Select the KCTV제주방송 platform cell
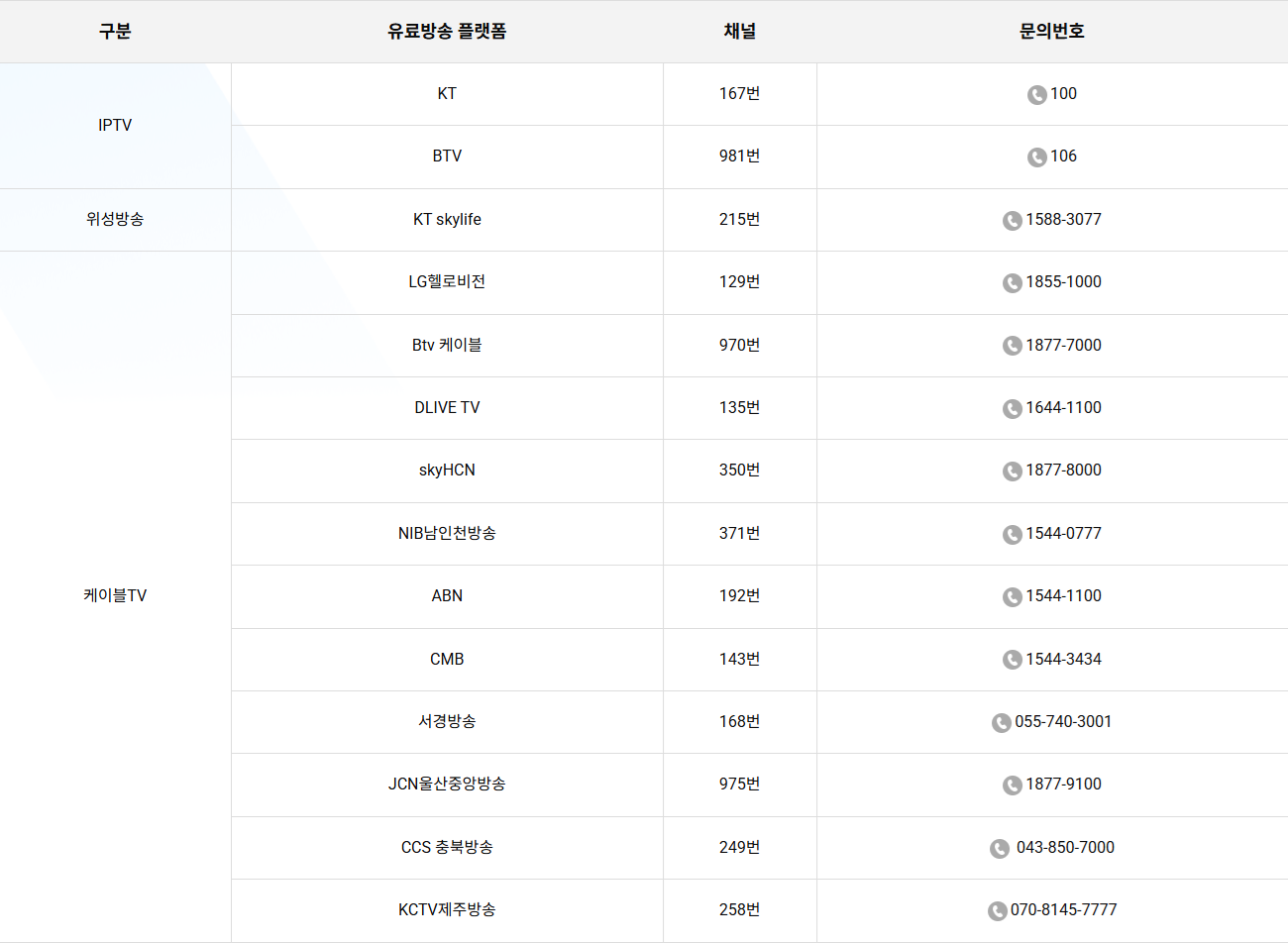The image size is (1288, 943). pos(447,910)
